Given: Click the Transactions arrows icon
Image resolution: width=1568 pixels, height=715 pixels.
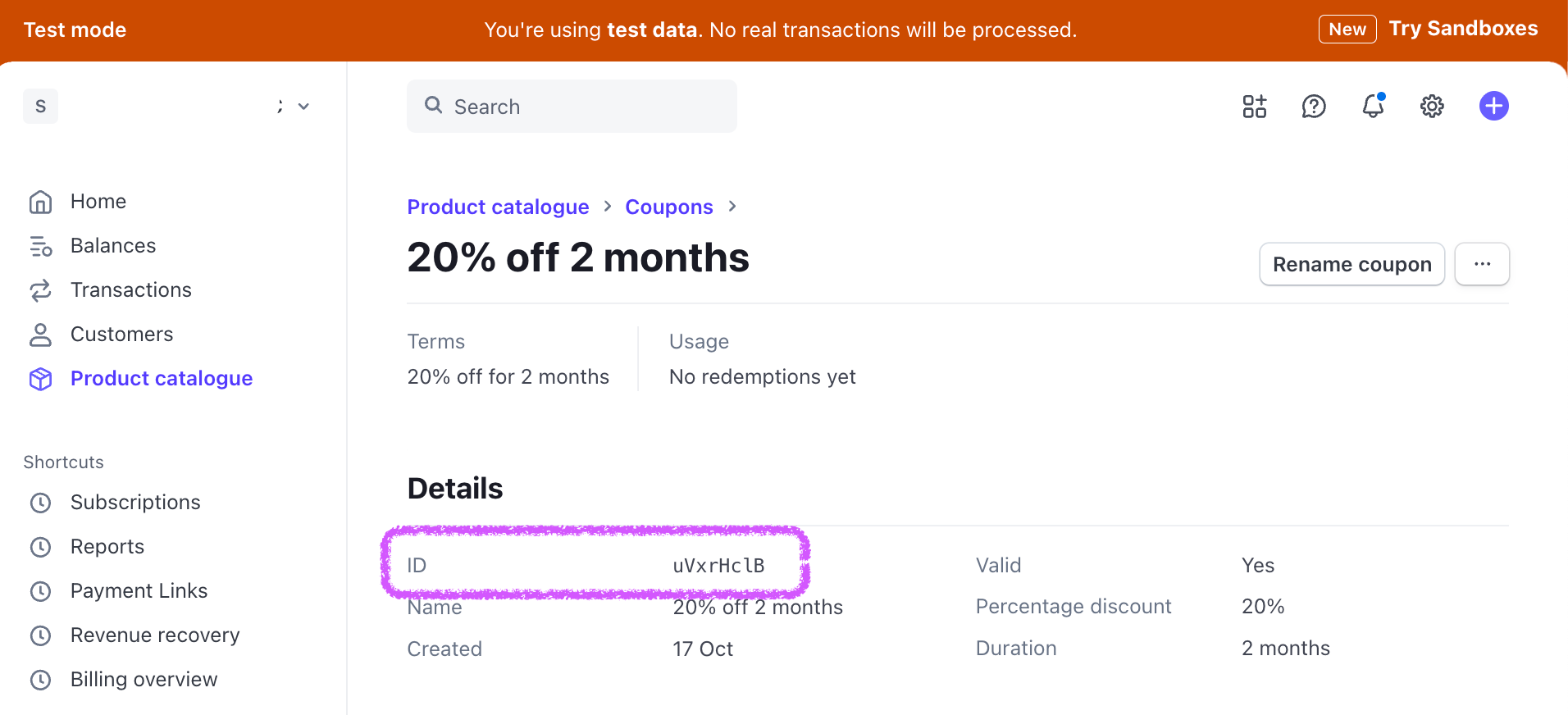Looking at the screenshot, I should click(40, 290).
